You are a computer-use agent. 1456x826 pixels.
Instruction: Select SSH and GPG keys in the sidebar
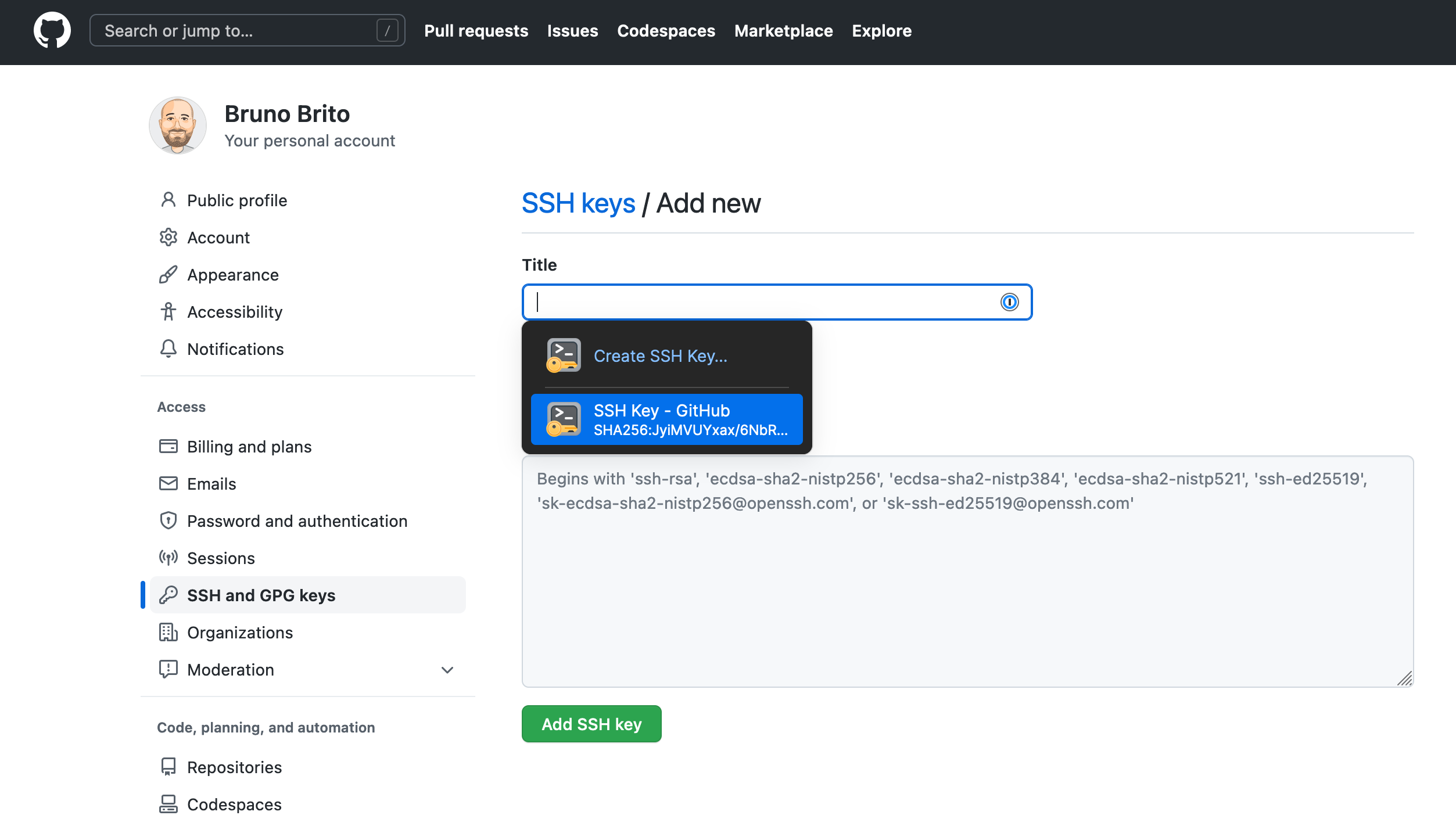point(261,595)
